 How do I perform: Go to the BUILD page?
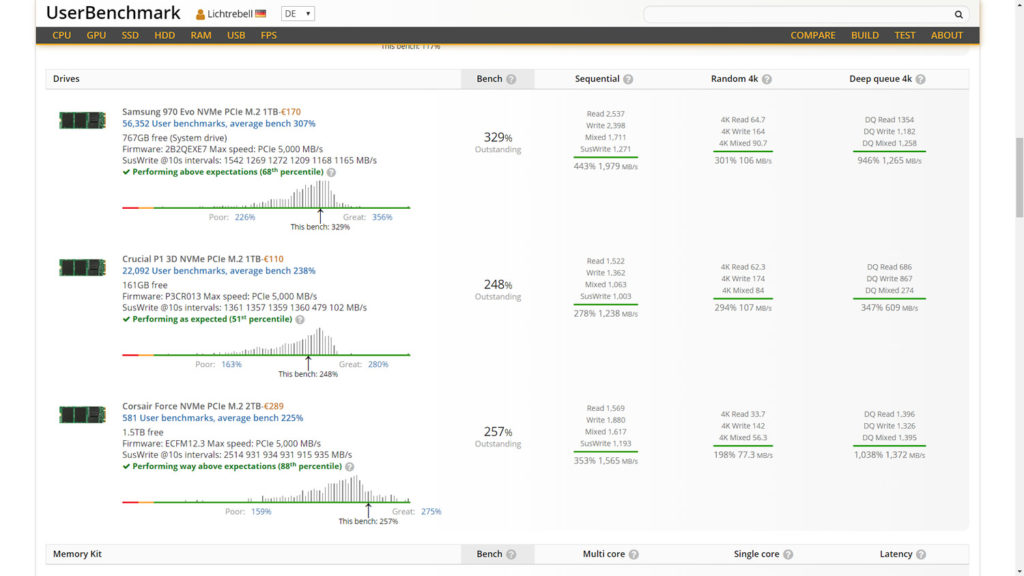pyautogui.click(x=865, y=35)
